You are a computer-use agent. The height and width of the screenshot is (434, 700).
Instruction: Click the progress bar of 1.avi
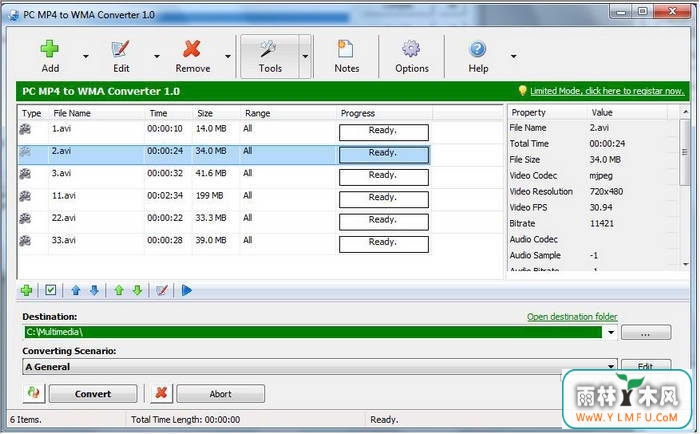[x=384, y=133]
